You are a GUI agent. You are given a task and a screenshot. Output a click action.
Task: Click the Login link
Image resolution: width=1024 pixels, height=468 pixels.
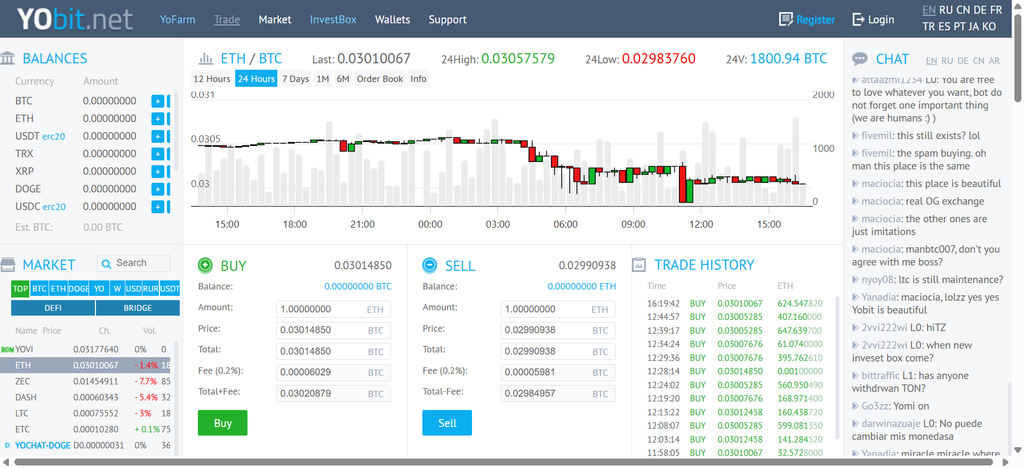point(881,20)
